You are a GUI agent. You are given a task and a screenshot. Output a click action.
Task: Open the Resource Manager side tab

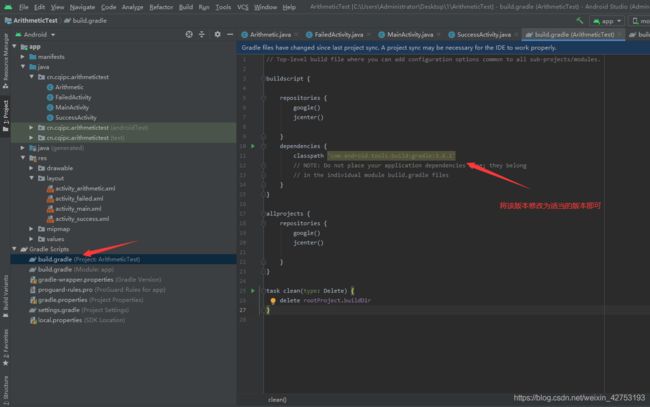(x=5, y=61)
